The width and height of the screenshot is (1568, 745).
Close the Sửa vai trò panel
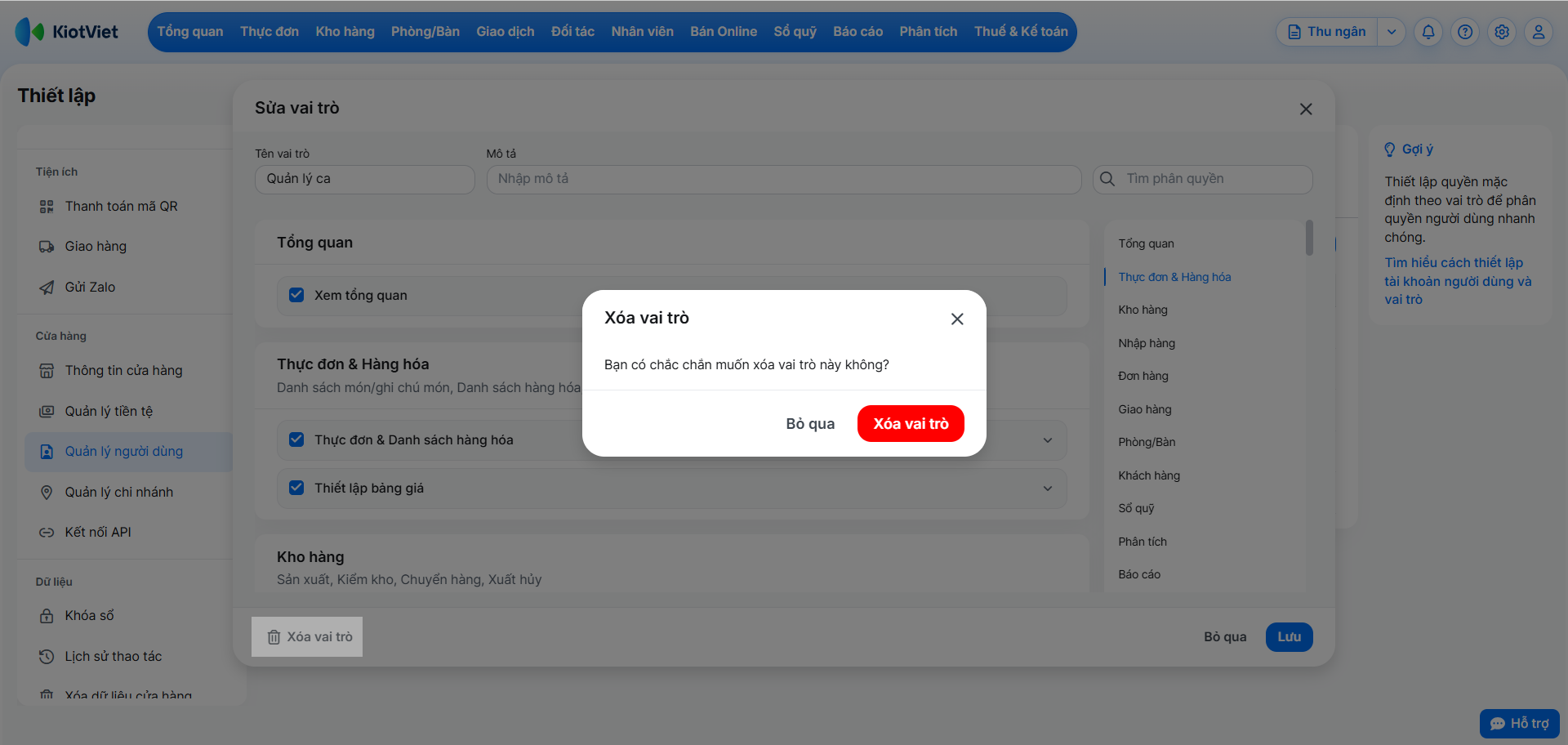click(1306, 109)
